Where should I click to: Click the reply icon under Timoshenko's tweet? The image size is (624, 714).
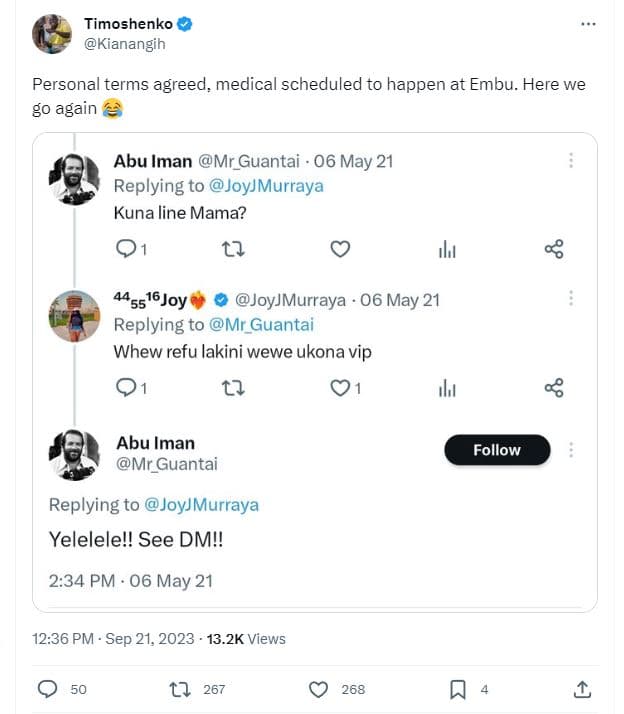pos(47,689)
